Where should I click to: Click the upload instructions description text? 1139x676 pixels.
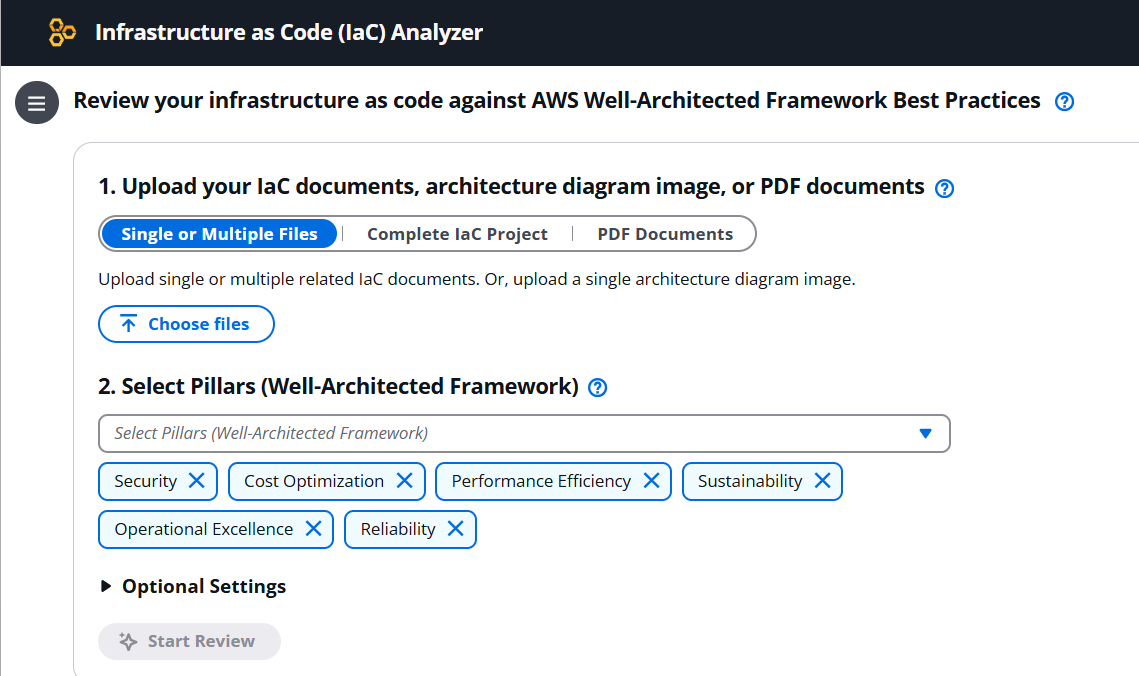click(477, 280)
